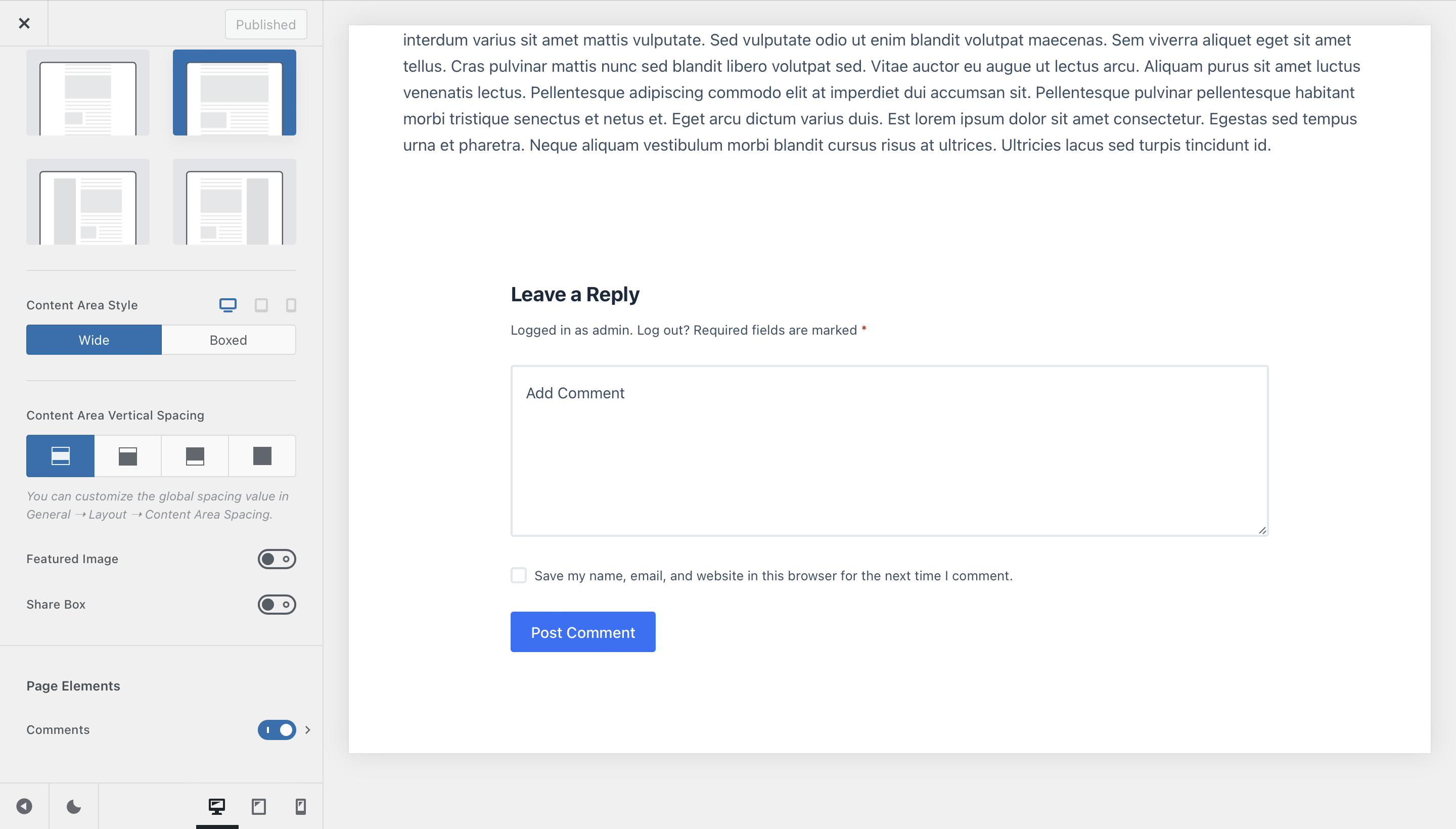1456x829 pixels.
Task: Select the Wide content area style
Action: tap(94, 339)
